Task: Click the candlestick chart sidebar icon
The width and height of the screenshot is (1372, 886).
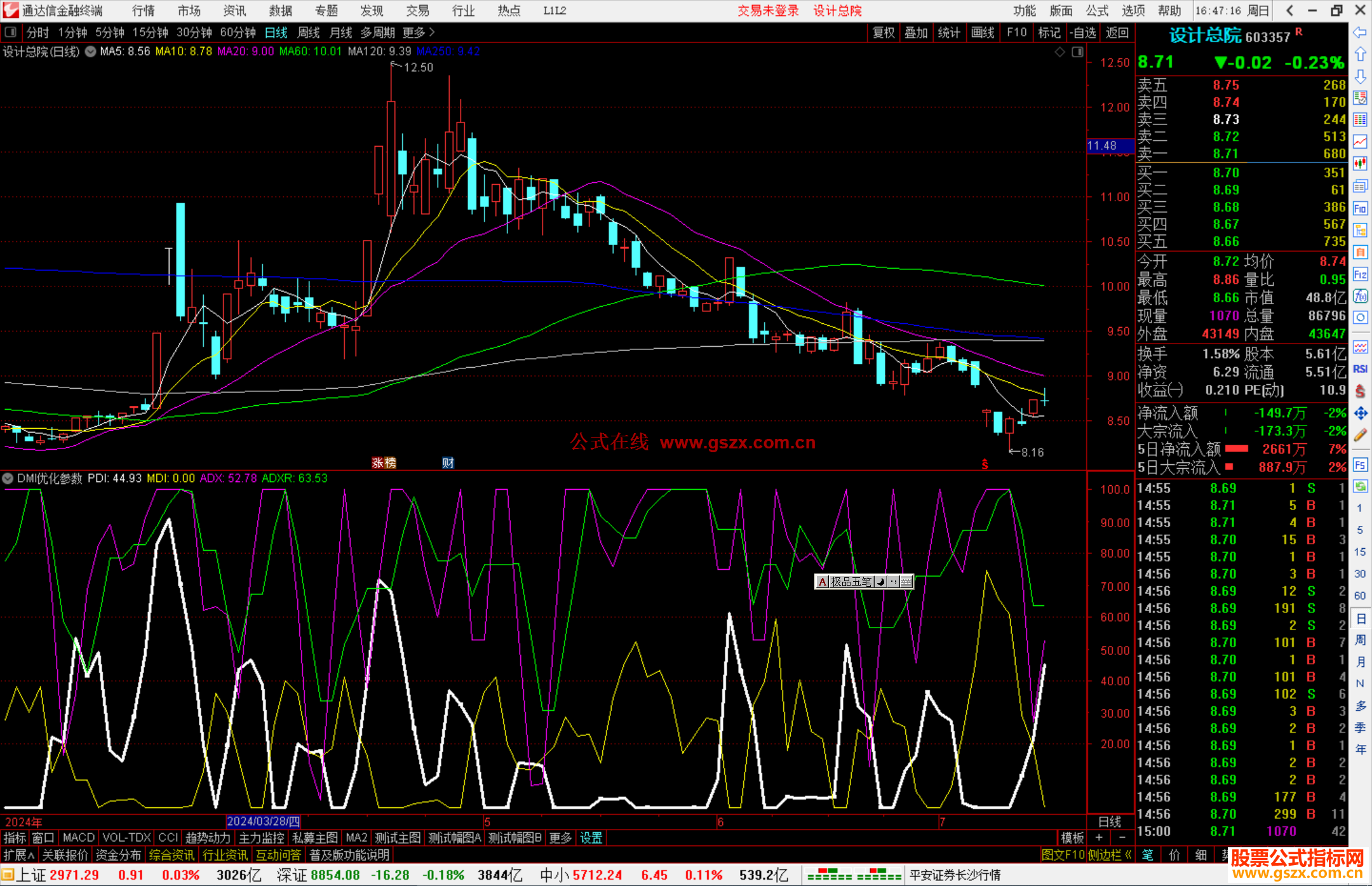Action: (x=1360, y=163)
